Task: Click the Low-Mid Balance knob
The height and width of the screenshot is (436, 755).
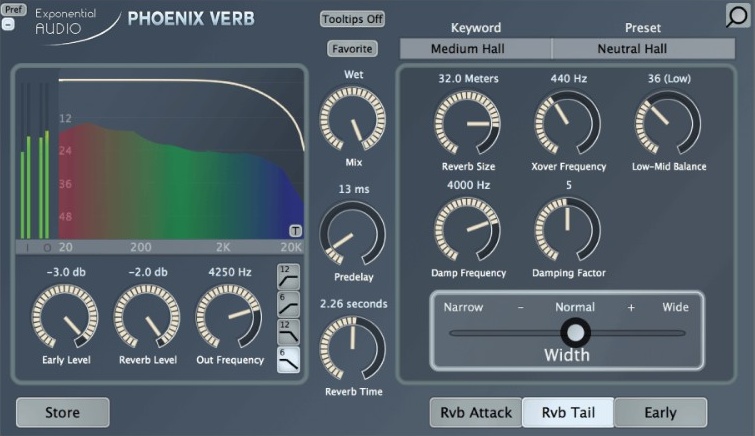Action: [x=668, y=123]
